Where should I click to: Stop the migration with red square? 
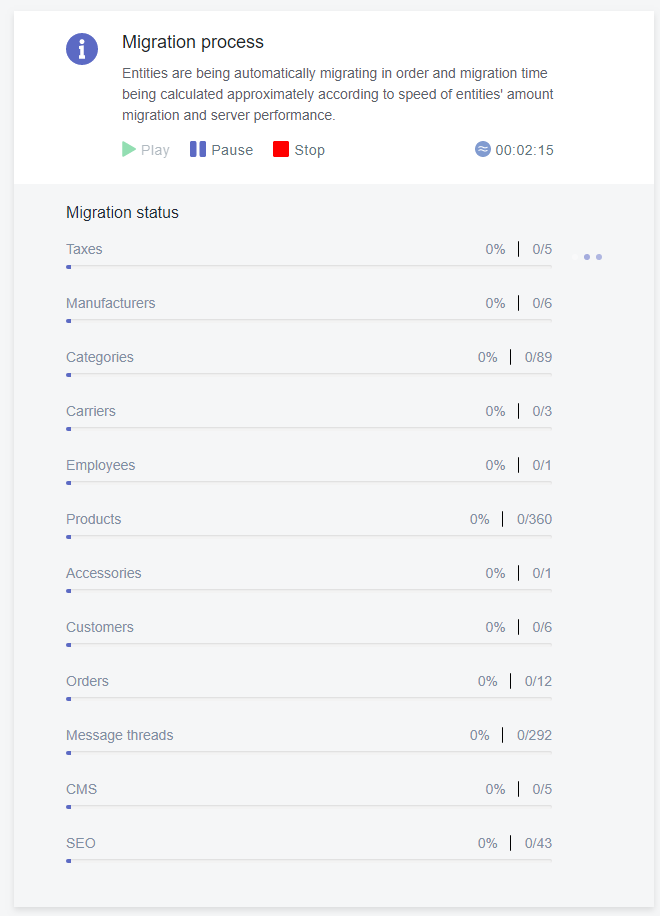(x=281, y=150)
